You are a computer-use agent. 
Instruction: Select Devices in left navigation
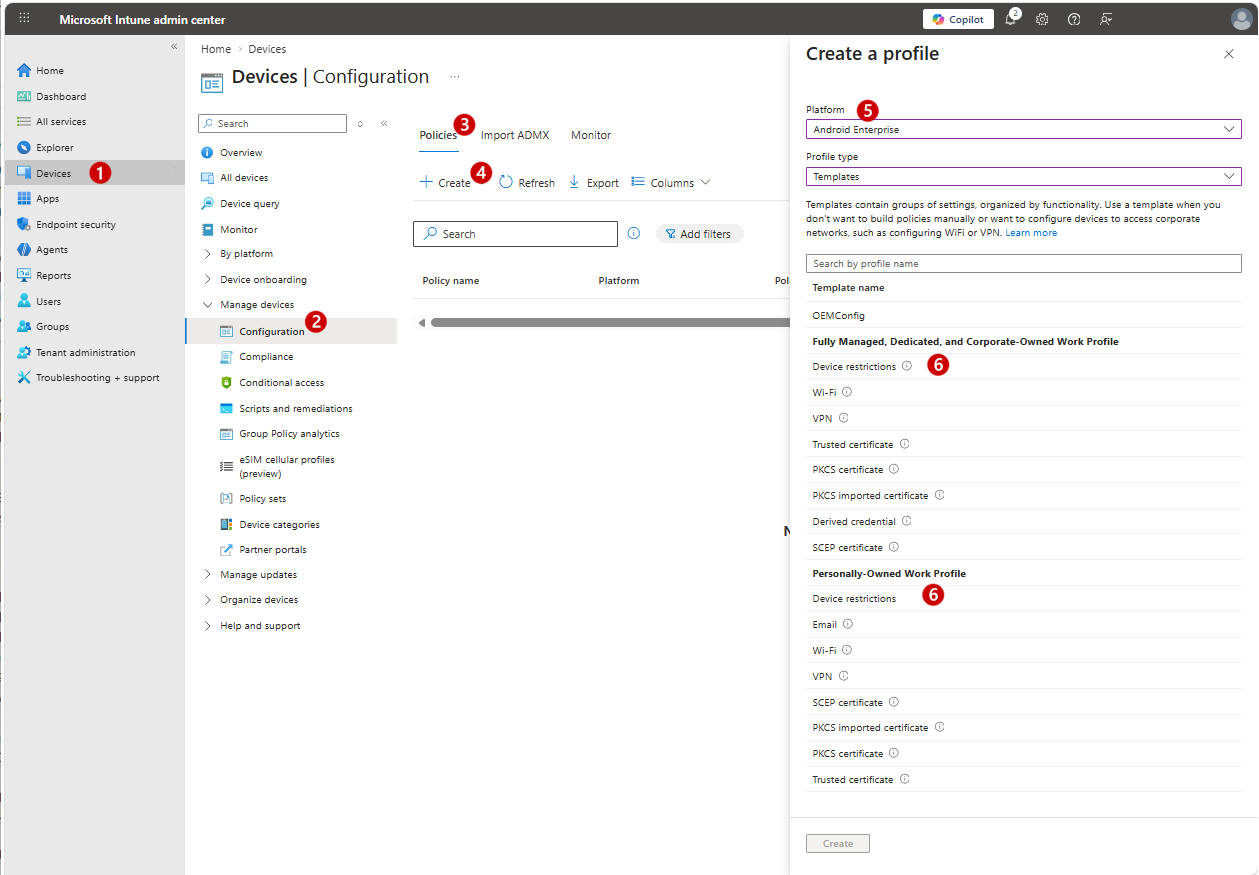94,173
